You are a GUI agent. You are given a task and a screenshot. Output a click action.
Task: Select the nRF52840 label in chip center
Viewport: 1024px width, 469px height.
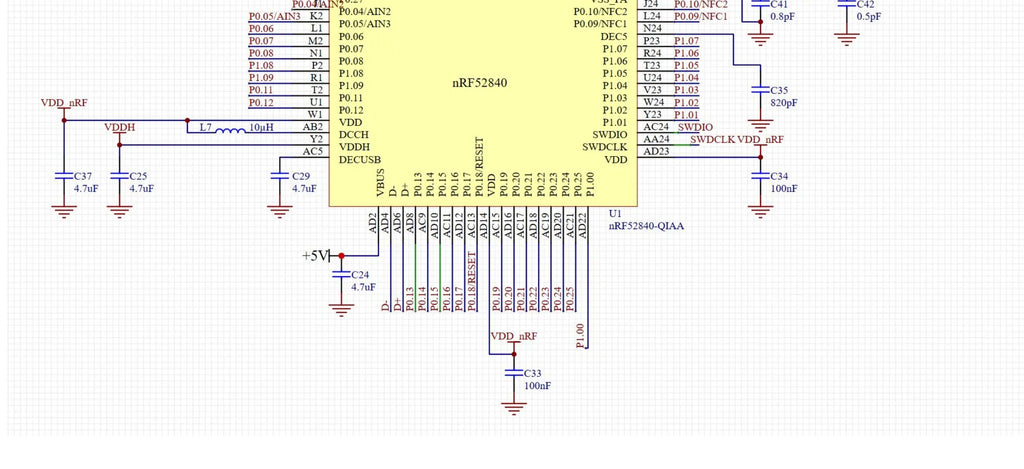click(480, 83)
